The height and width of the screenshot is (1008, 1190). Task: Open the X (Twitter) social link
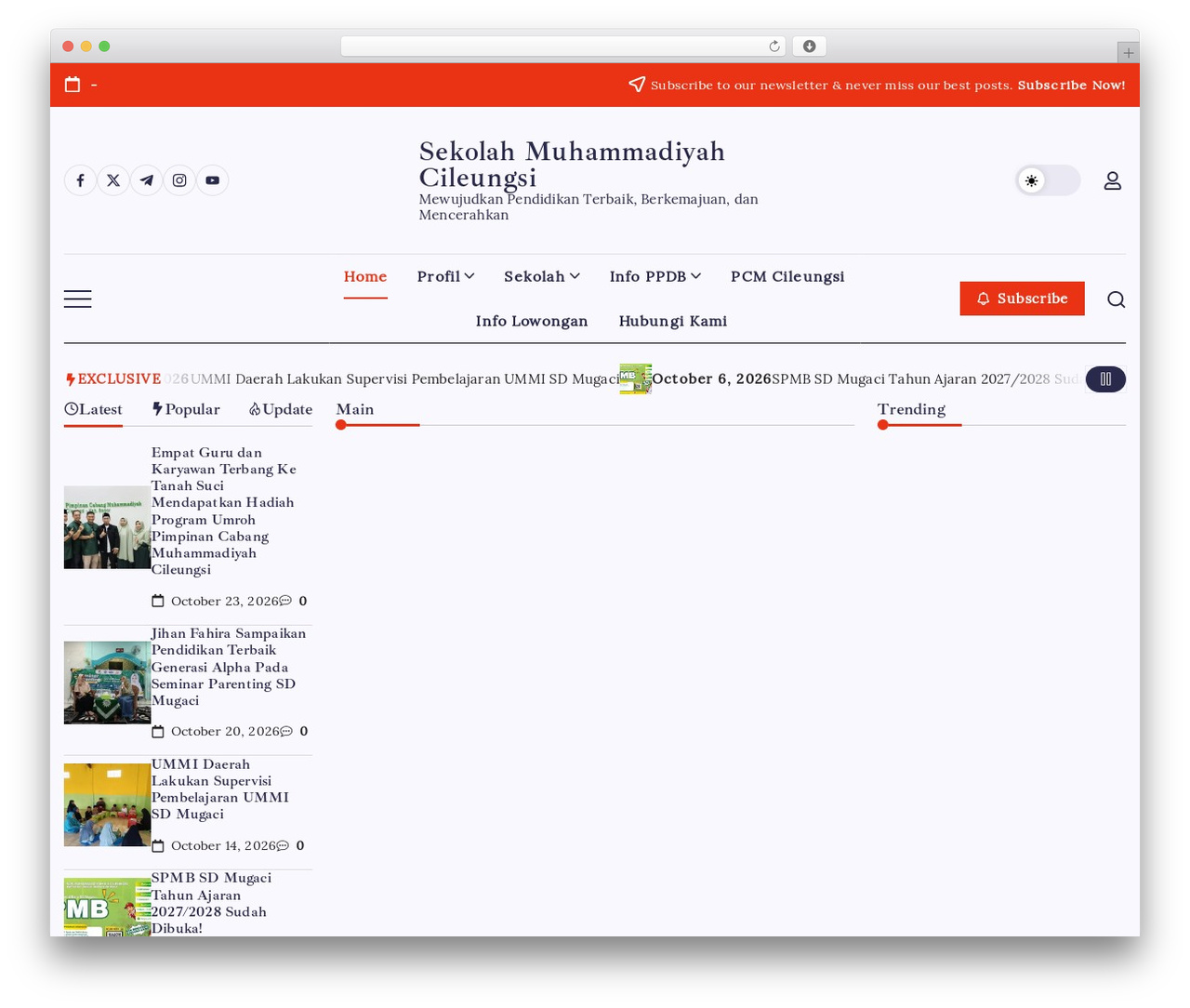click(x=113, y=180)
